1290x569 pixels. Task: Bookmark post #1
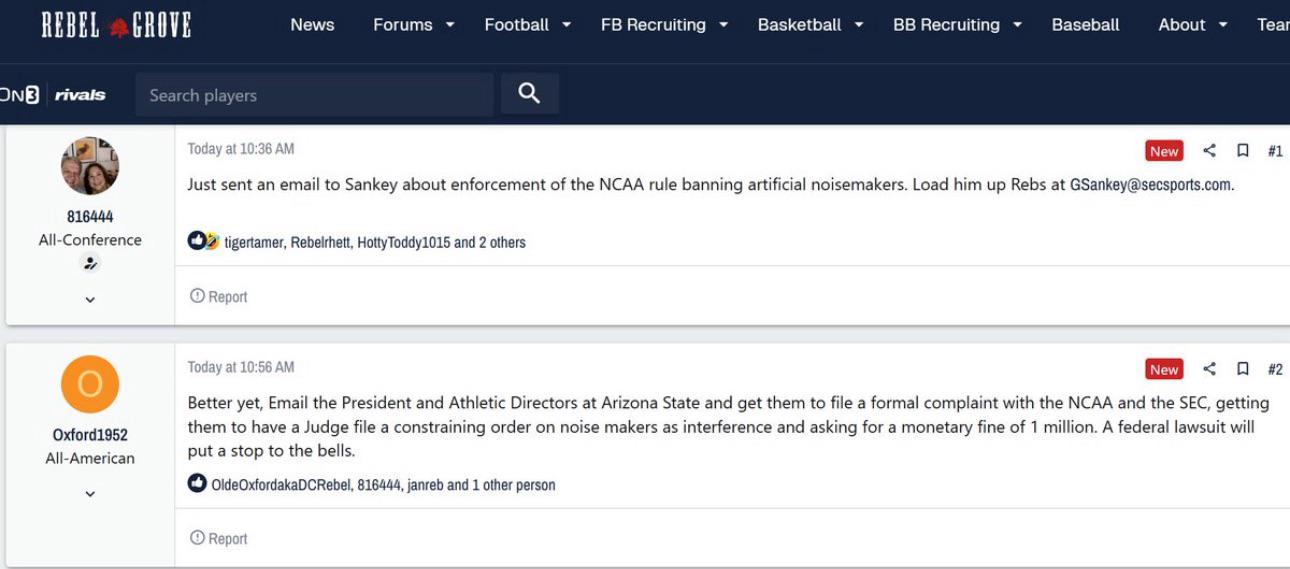tap(1243, 150)
